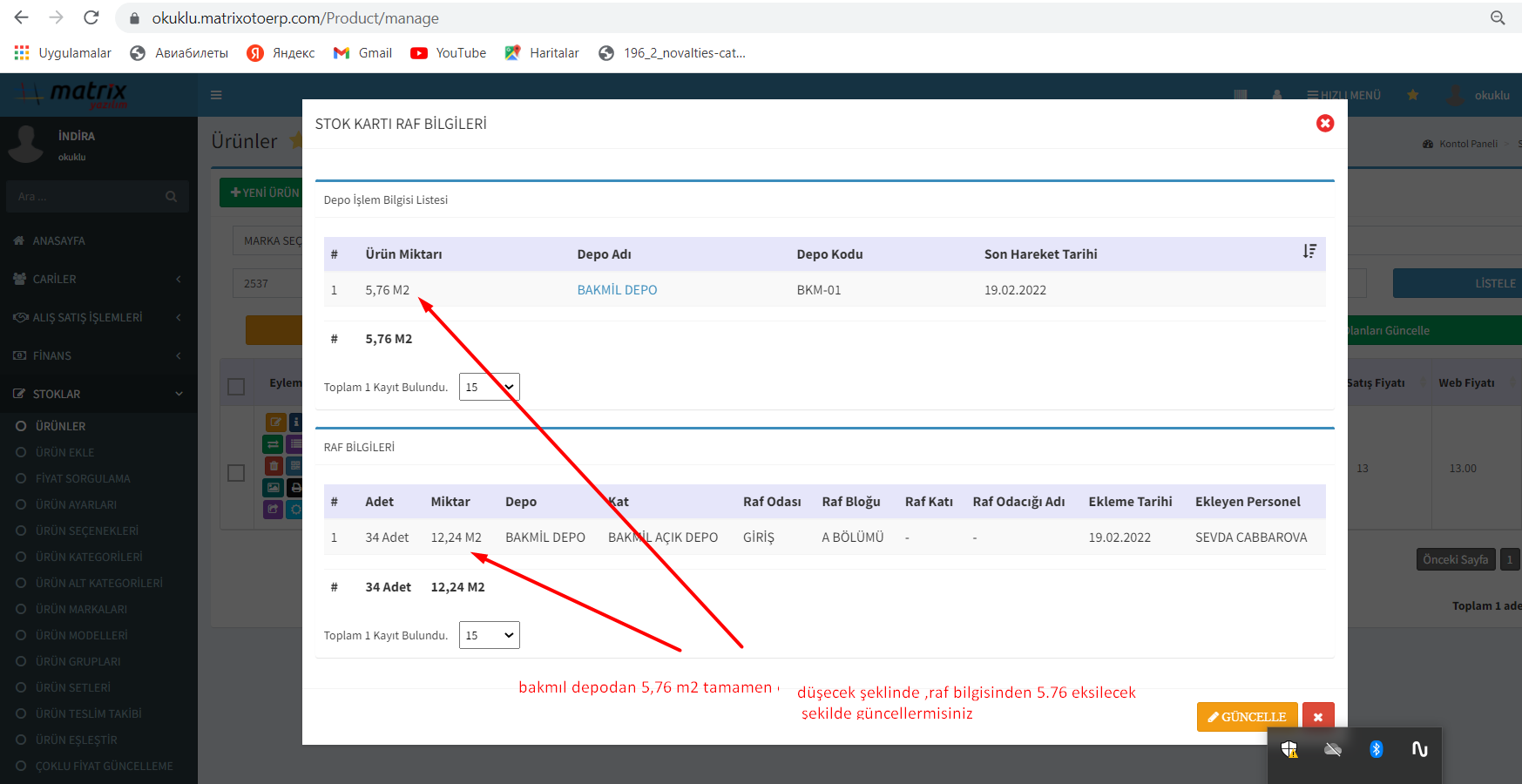The width and height of the screenshot is (1522, 784).
Task: Click the Bluetooth icon in the system tray
Action: click(1376, 749)
